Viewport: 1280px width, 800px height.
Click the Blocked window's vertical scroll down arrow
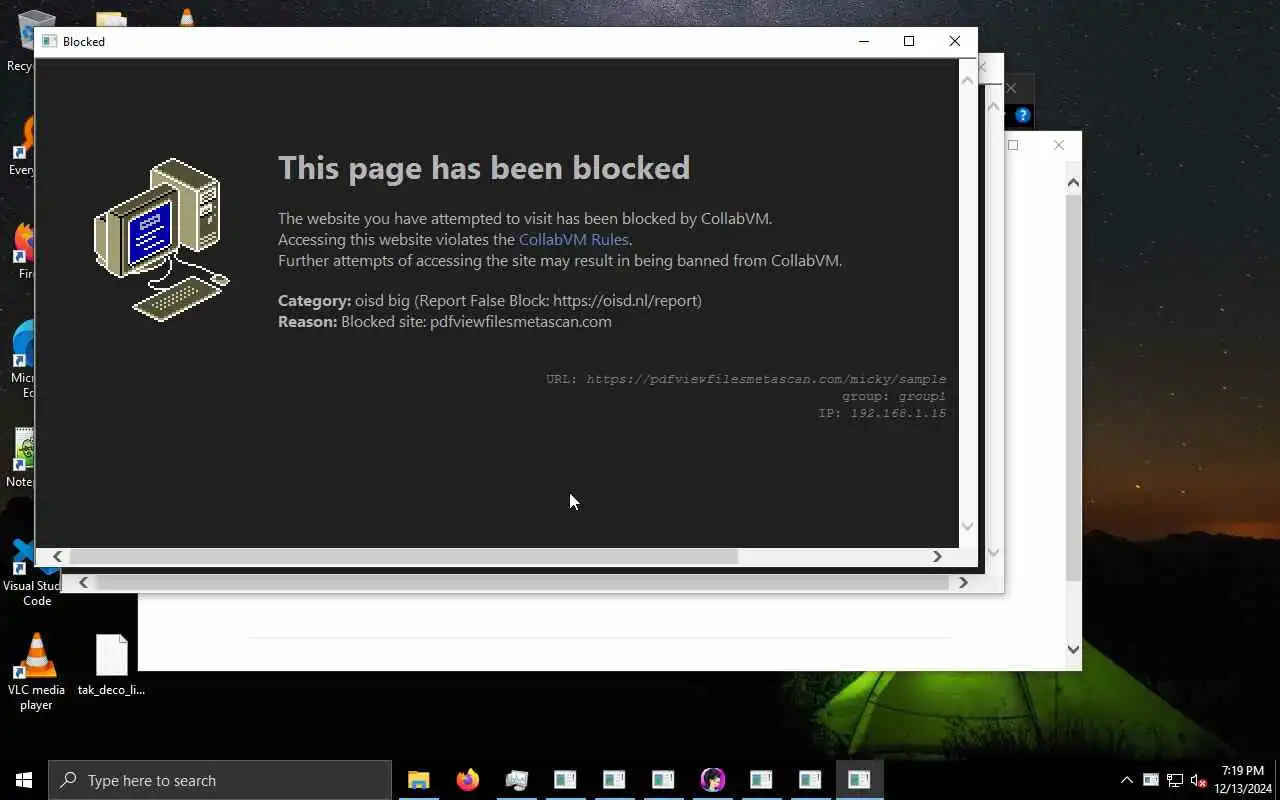967,526
